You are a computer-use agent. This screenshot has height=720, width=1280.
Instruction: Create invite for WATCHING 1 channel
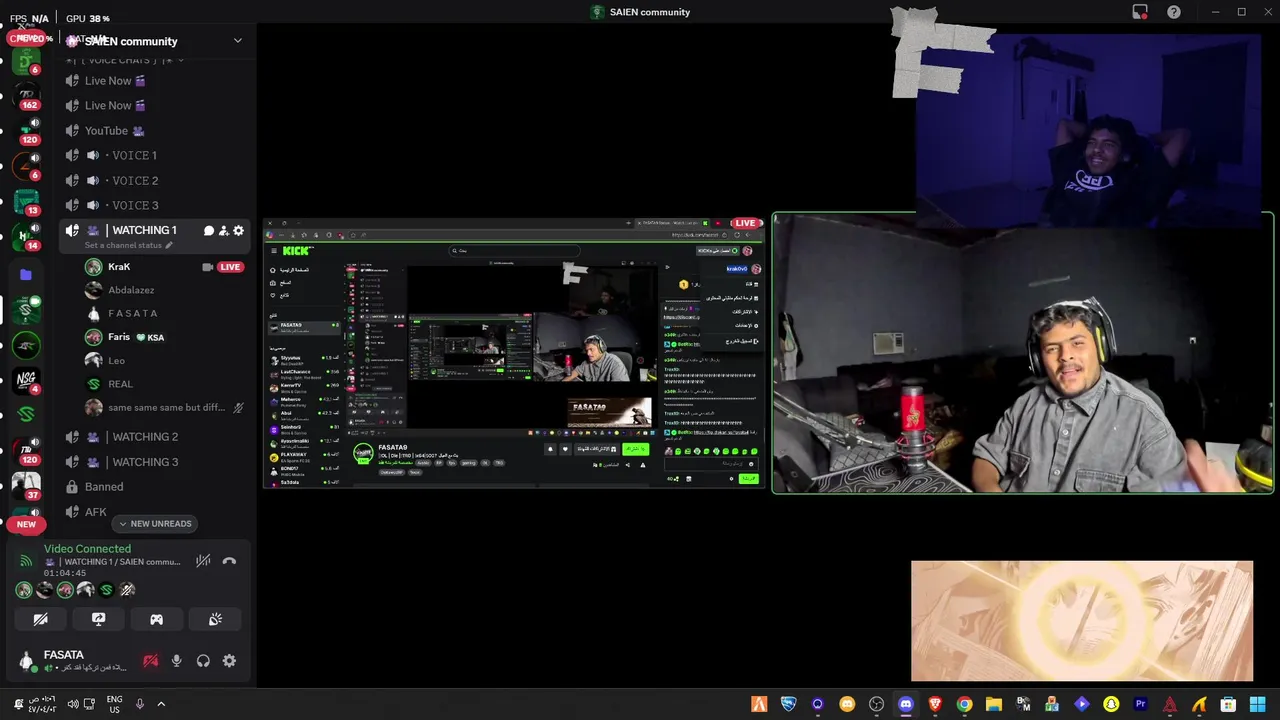point(223,231)
